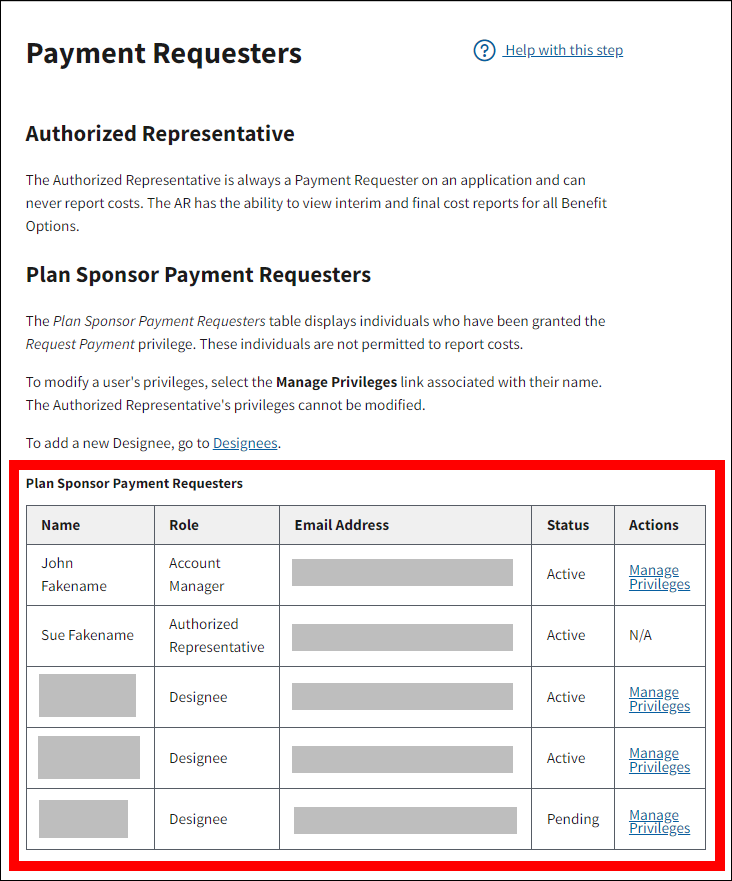732x881 pixels.
Task: Click the Actions column header
Action: (x=654, y=525)
